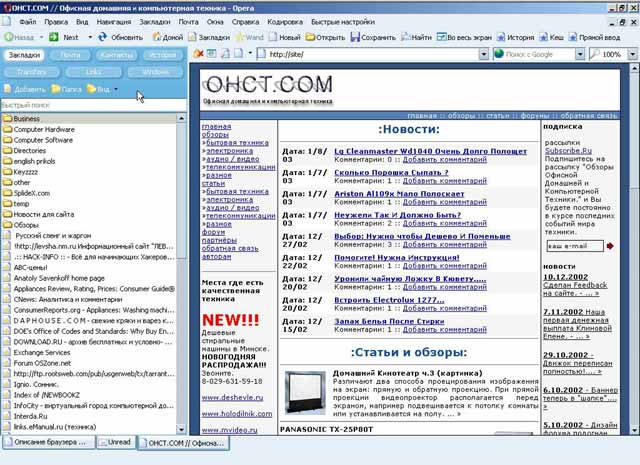640x465 pixels.
Task: Reload page with Обновить button
Action: click(x=120, y=37)
